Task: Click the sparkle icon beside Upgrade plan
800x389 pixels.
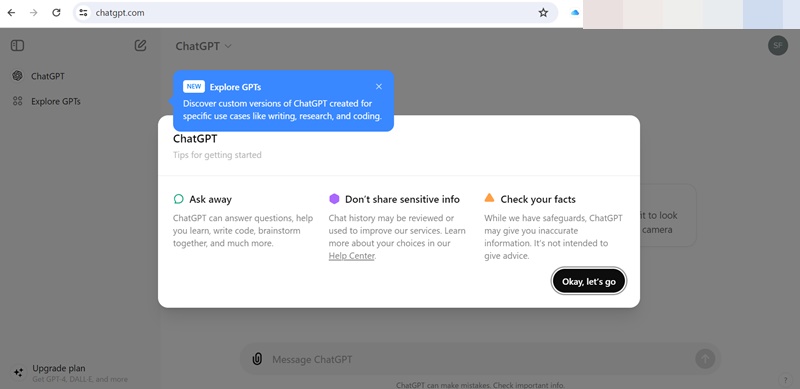Action: (18, 373)
